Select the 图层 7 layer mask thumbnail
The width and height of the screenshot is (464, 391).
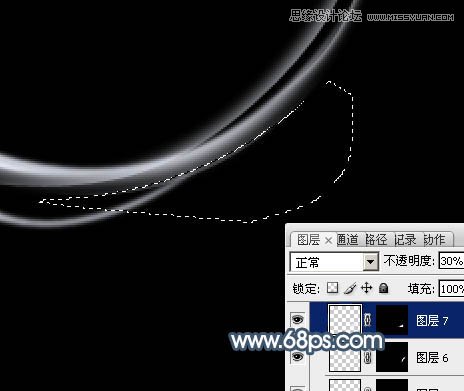tap(392, 320)
